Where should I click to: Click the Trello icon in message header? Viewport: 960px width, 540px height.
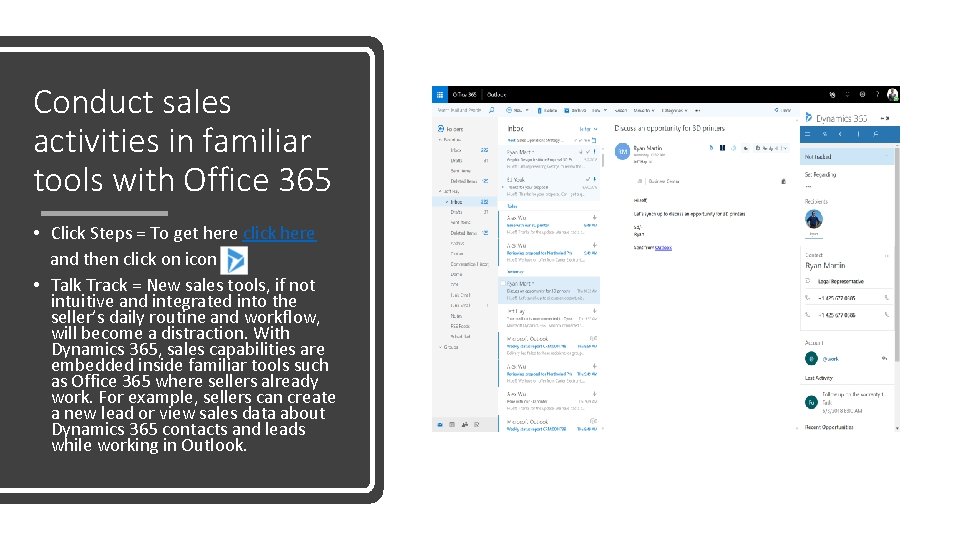(722, 148)
